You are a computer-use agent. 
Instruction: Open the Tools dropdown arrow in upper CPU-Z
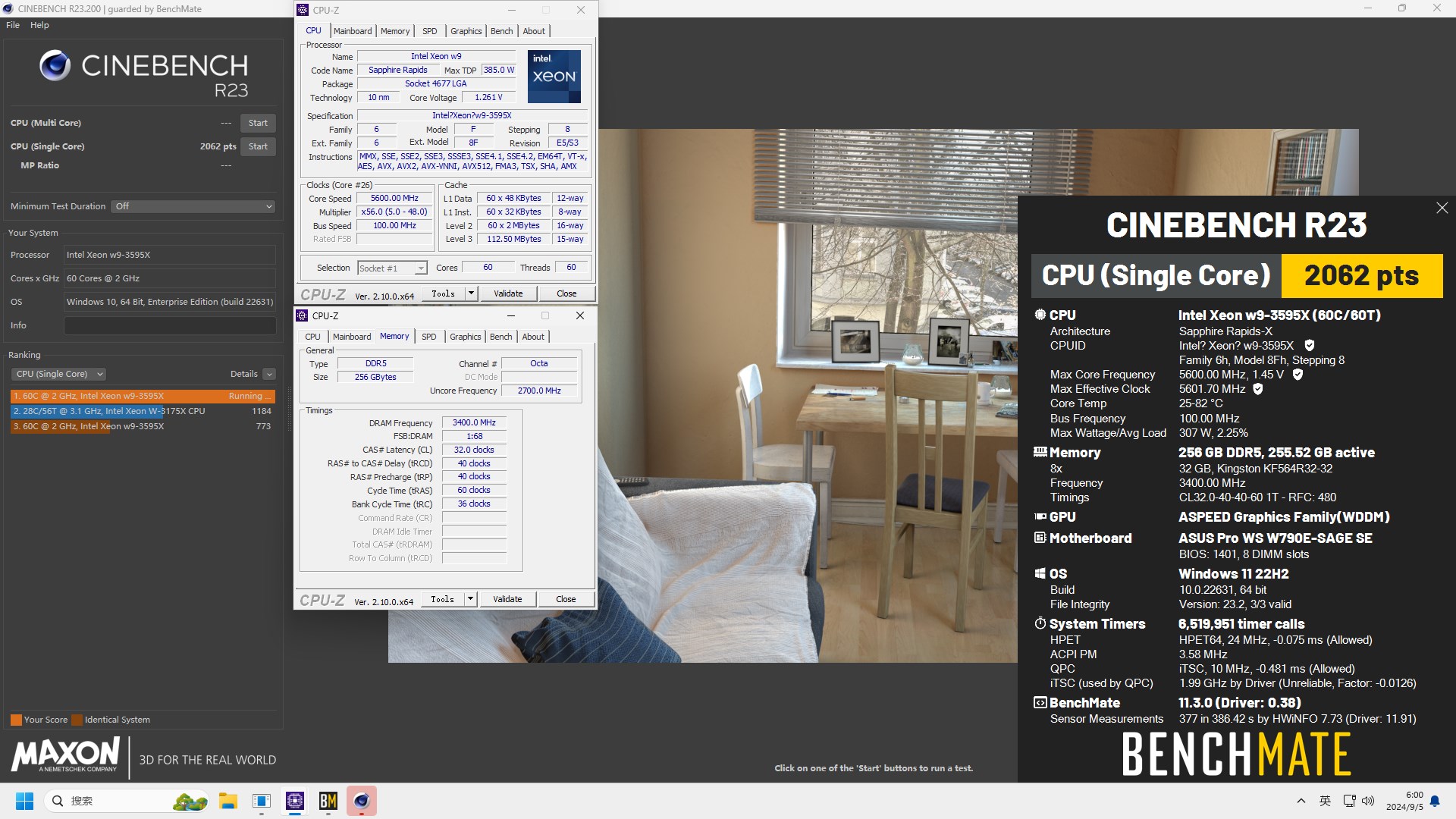point(471,293)
